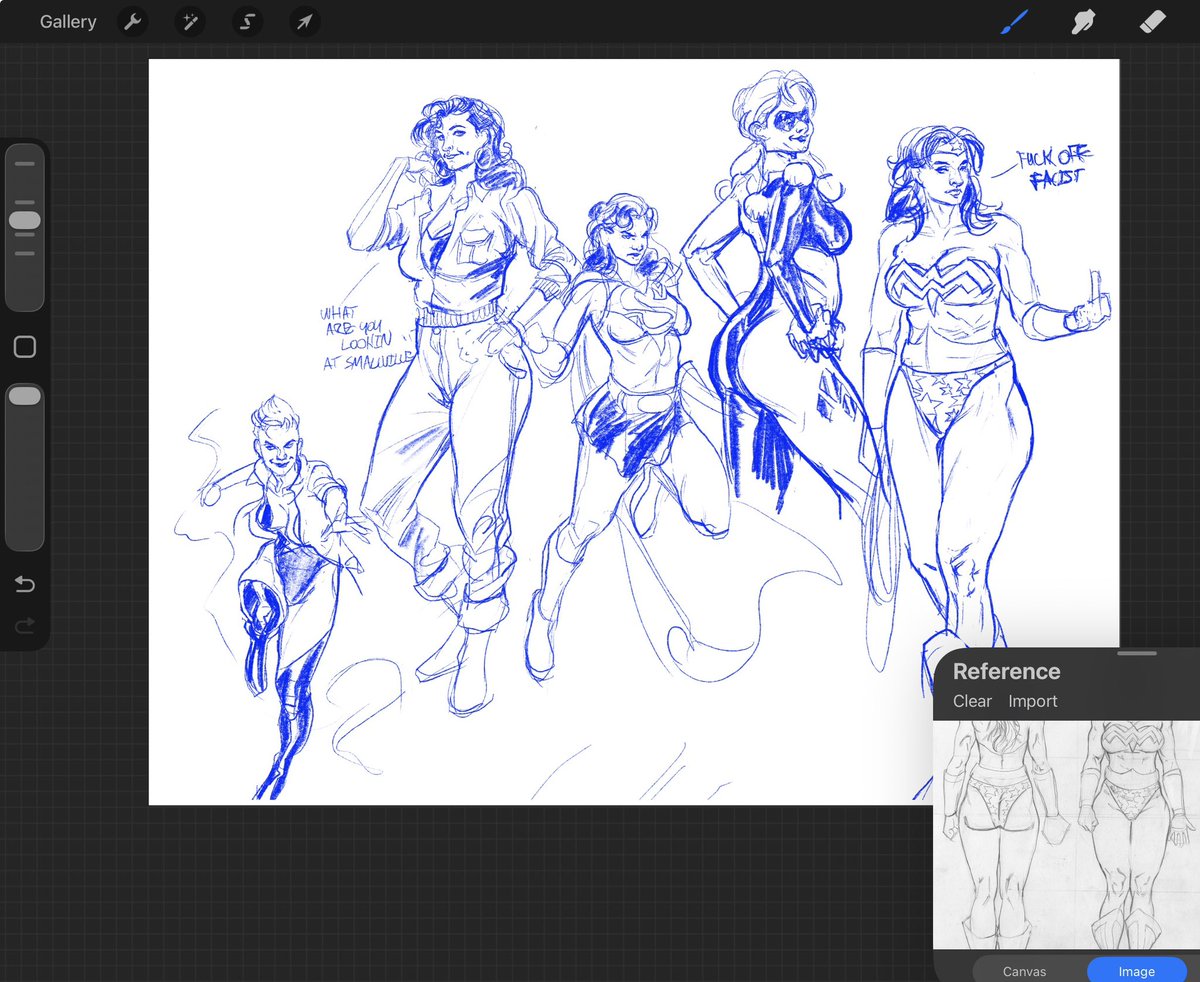The image size is (1200, 982).
Task: Open the Adjustments magic wand panel
Action: [x=190, y=21]
